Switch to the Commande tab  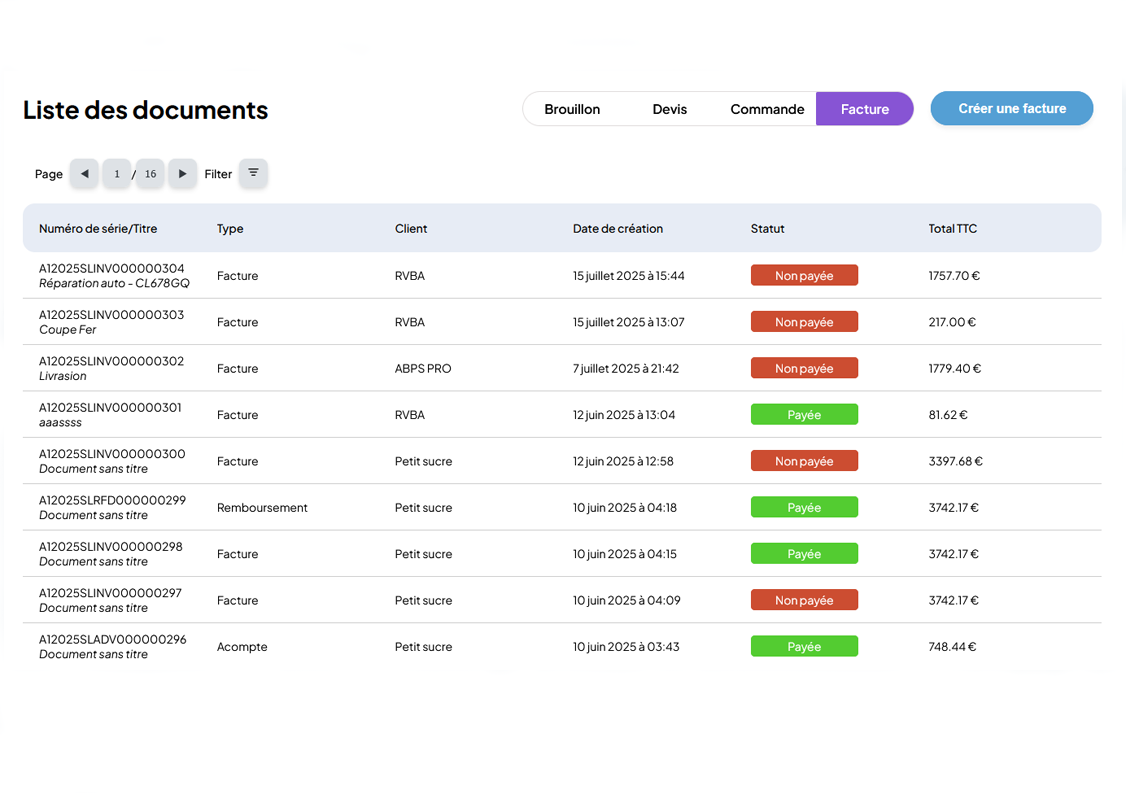(x=767, y=109)
